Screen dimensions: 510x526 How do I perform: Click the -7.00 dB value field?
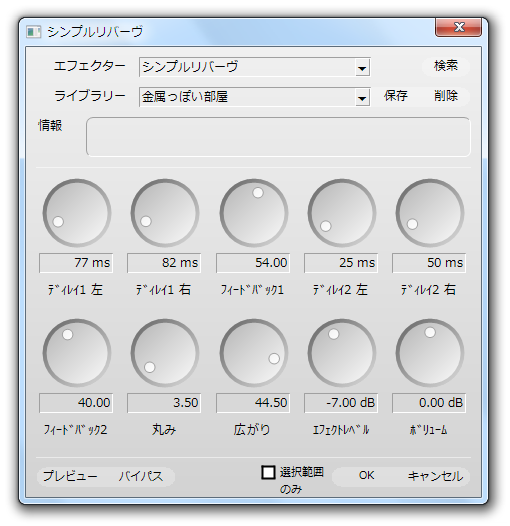pos(341,403)
